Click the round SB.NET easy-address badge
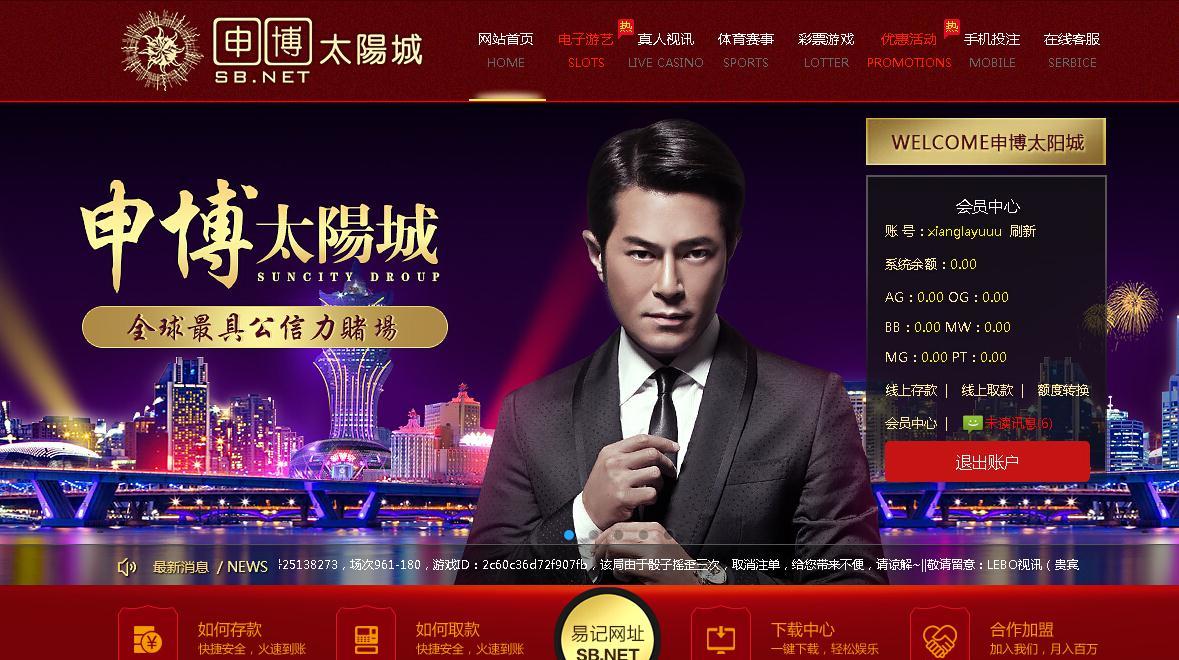 pos(608,628)
